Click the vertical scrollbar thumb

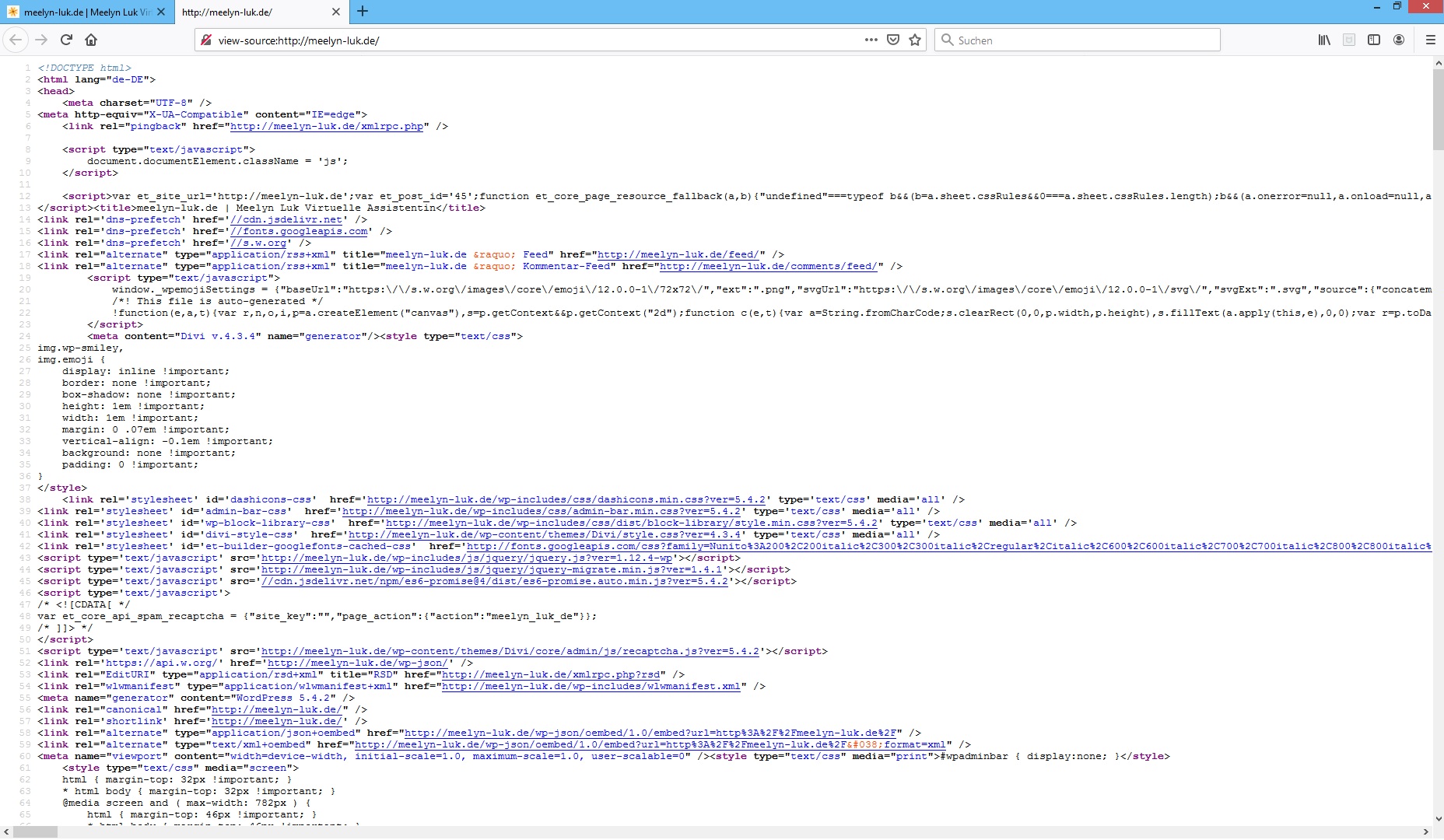click(x=1438, y=110)
